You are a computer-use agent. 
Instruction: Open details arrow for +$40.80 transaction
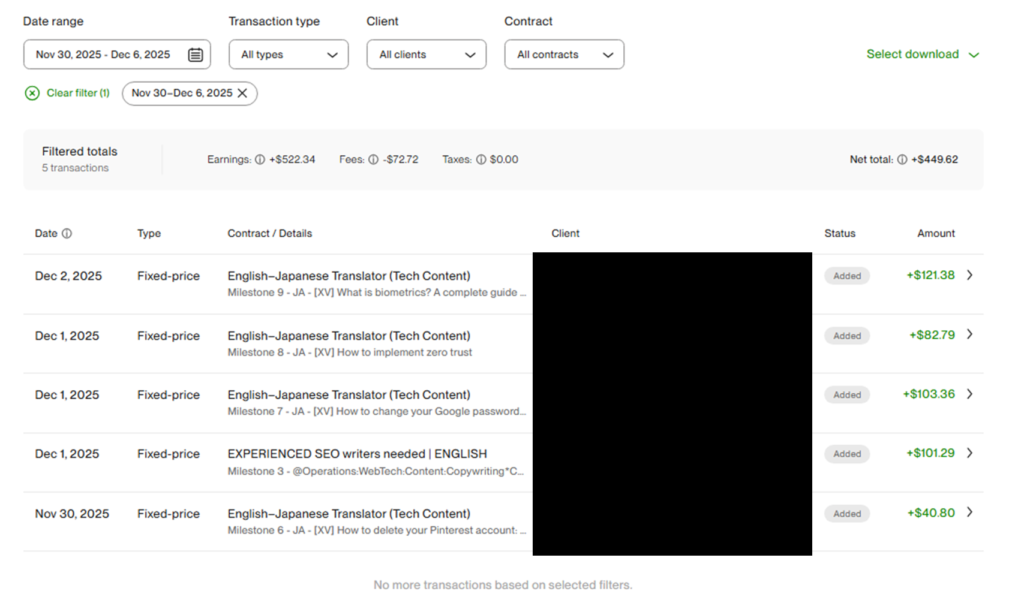pos(969,513)
